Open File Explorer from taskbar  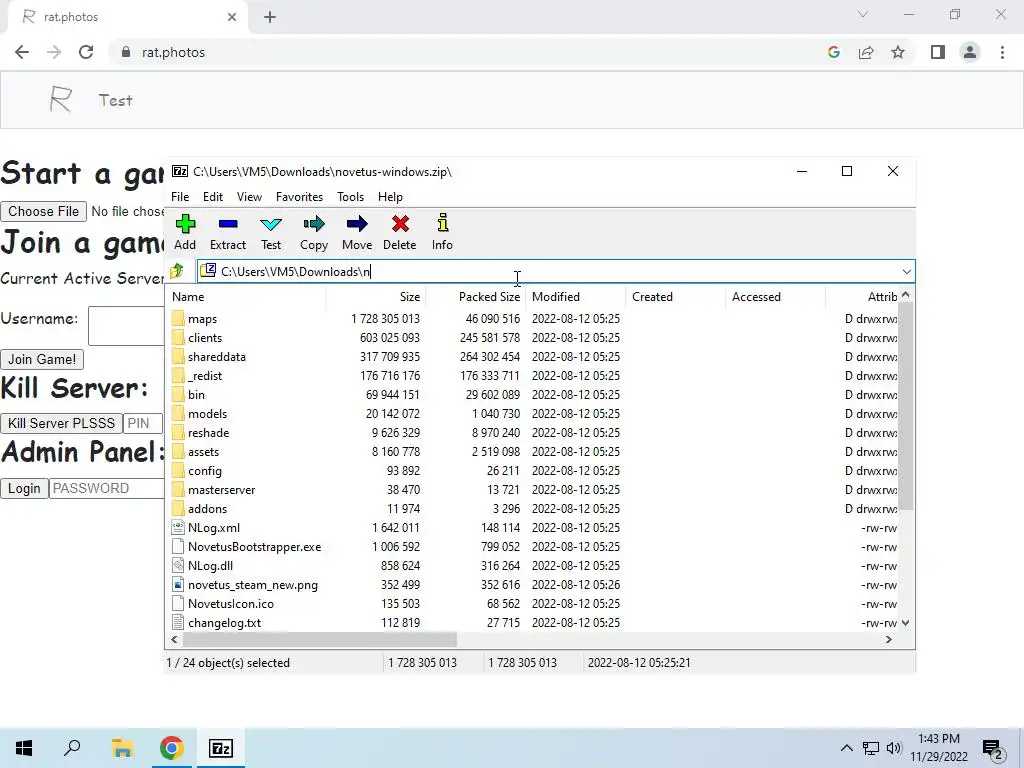point(122,748)
